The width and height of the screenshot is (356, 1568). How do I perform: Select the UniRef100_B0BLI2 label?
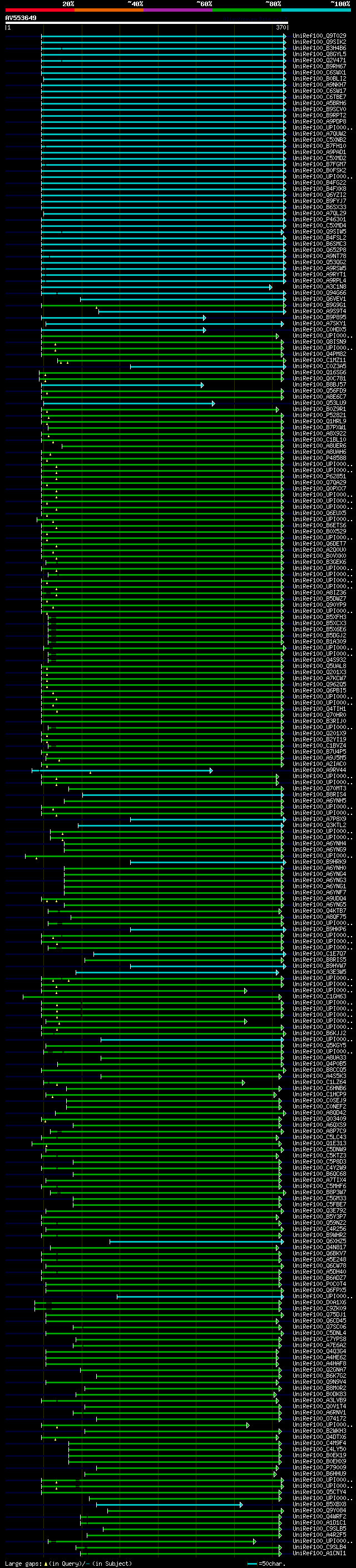(319, 78)
